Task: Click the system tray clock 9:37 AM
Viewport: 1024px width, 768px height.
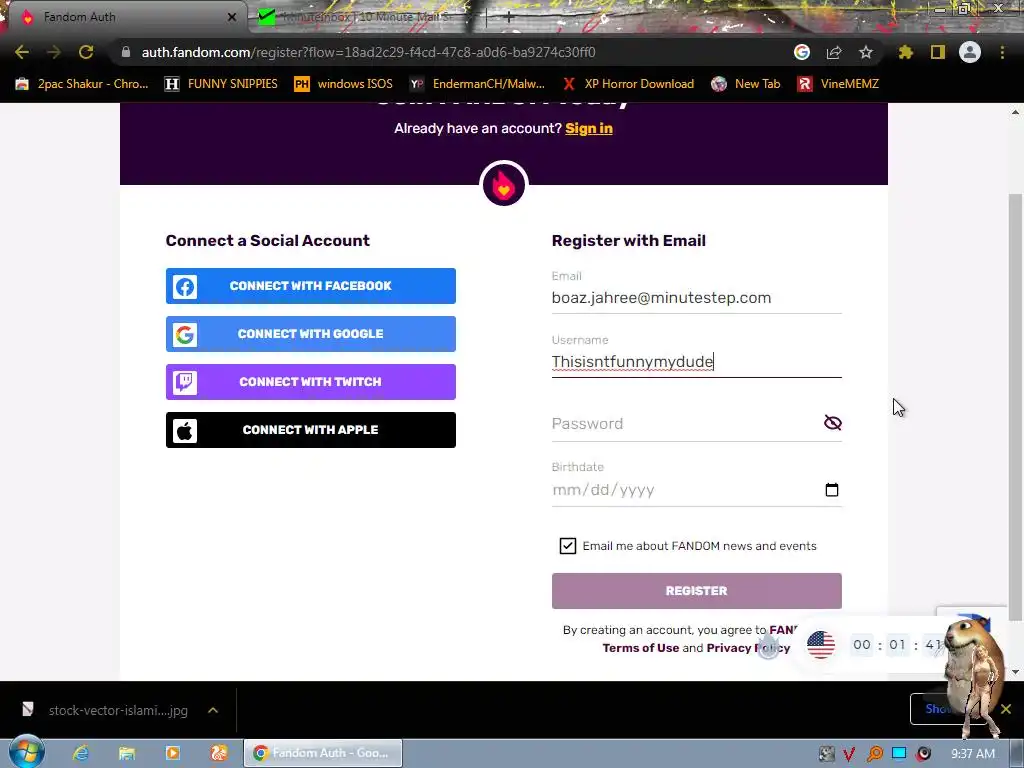Action: pos(973,754)
